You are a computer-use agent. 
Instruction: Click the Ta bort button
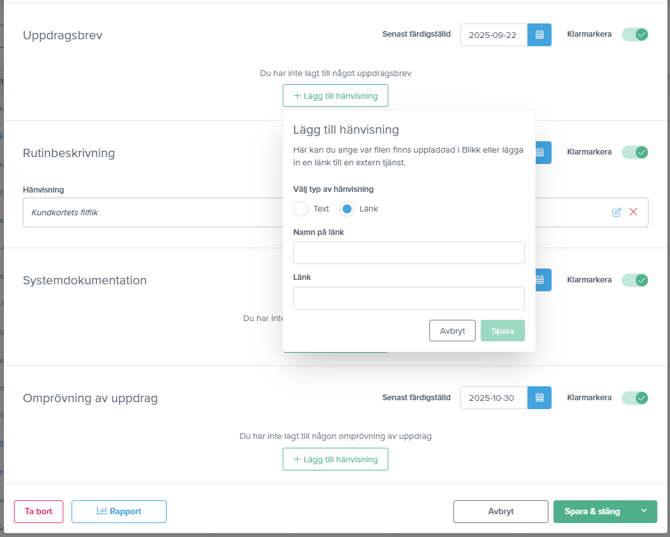pyautogui.click(x=39, y=511)
